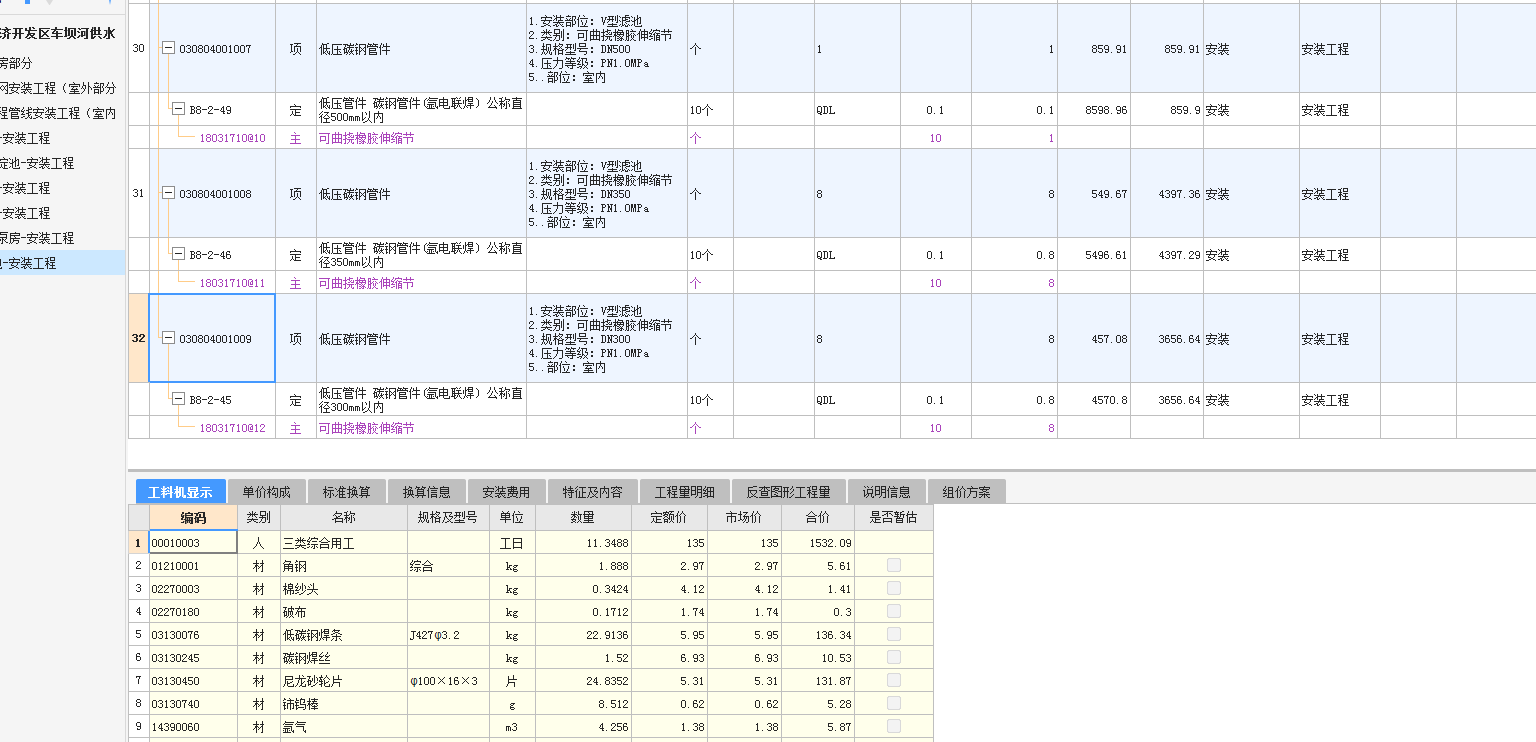Click quota name with 公称直径350mm以内
Viewport: 1536px width, 742px height.
[x=421, y=254]
